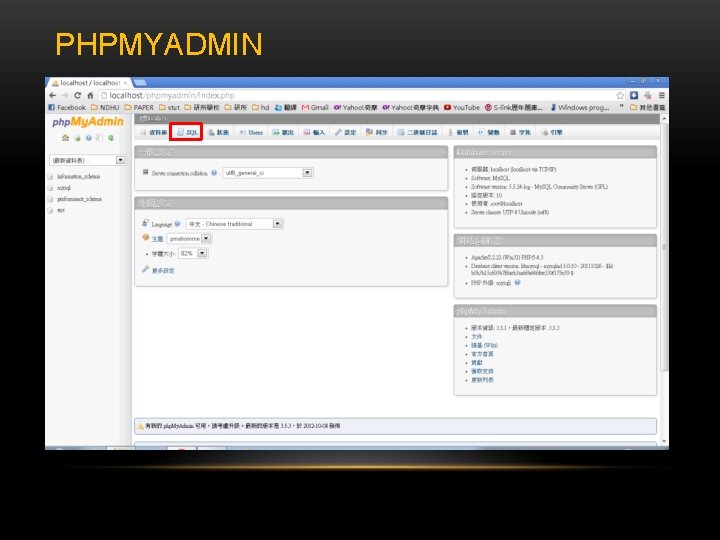
Task: Select the test database in sidebar
Action: tap(61, 210)
